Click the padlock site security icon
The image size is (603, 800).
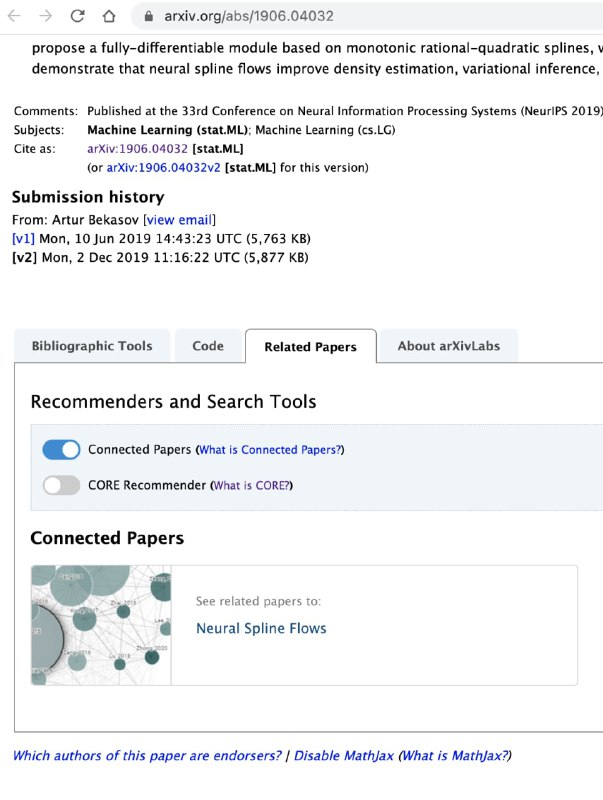pos(148,16)
